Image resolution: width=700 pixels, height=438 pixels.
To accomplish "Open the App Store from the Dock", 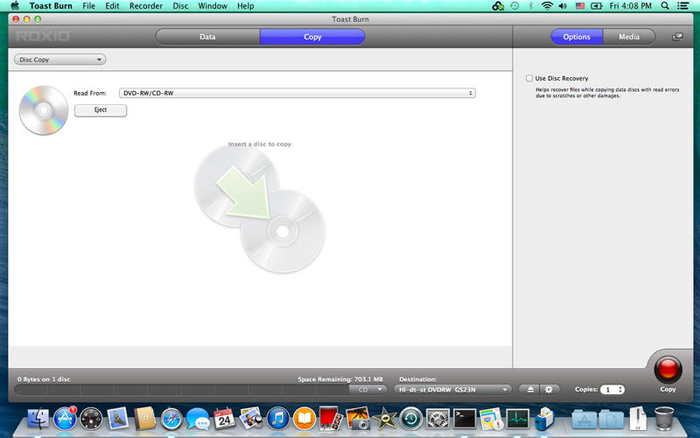I will [x=65, y=418].
